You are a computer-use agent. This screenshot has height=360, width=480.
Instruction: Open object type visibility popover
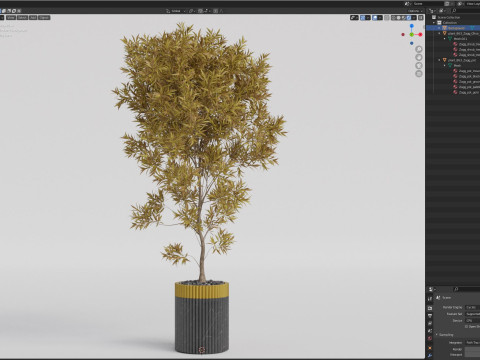pos(354,18)
